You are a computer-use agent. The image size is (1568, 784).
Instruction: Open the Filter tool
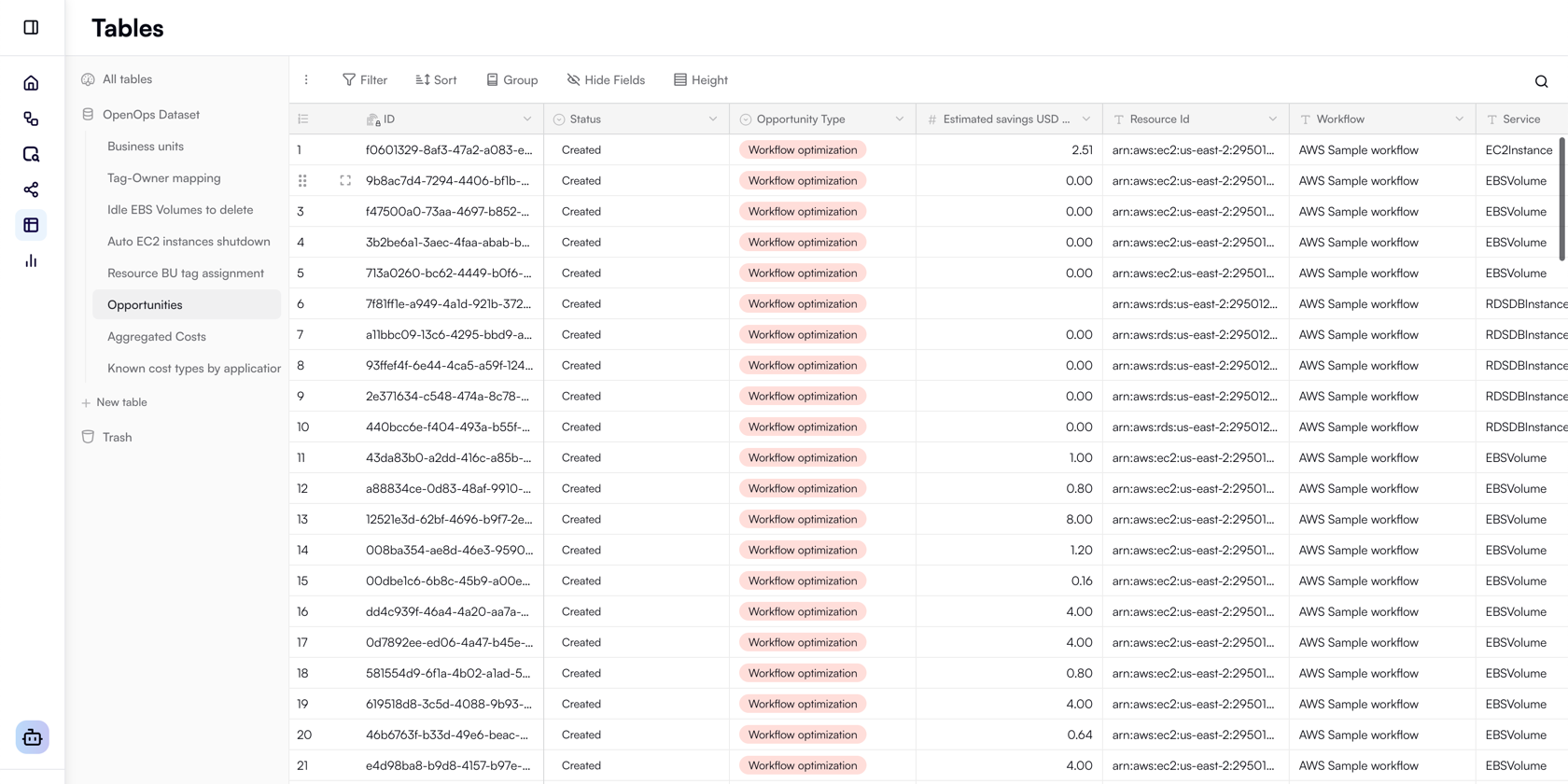click(x=365, y=80)
